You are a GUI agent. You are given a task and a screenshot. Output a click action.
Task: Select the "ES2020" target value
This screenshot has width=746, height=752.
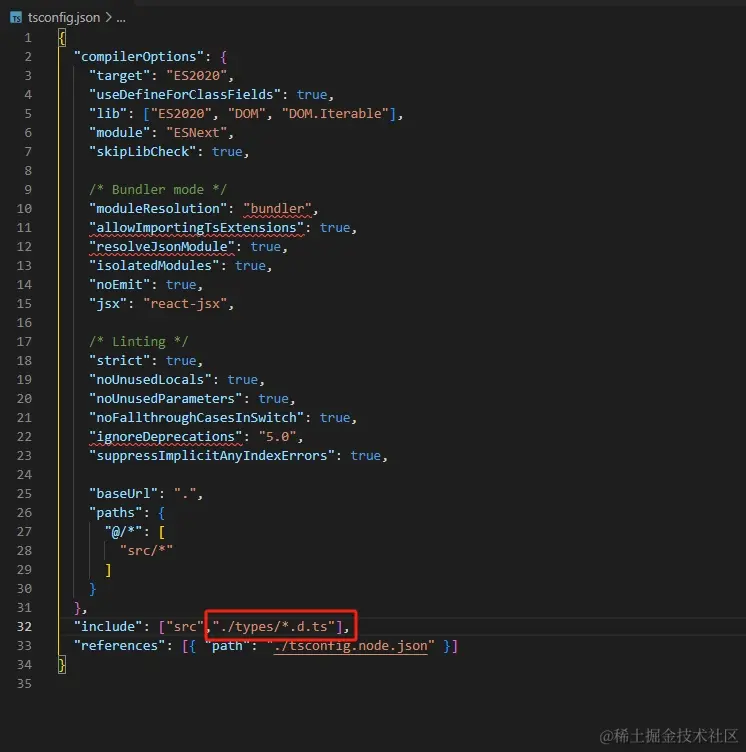[196, 76]
